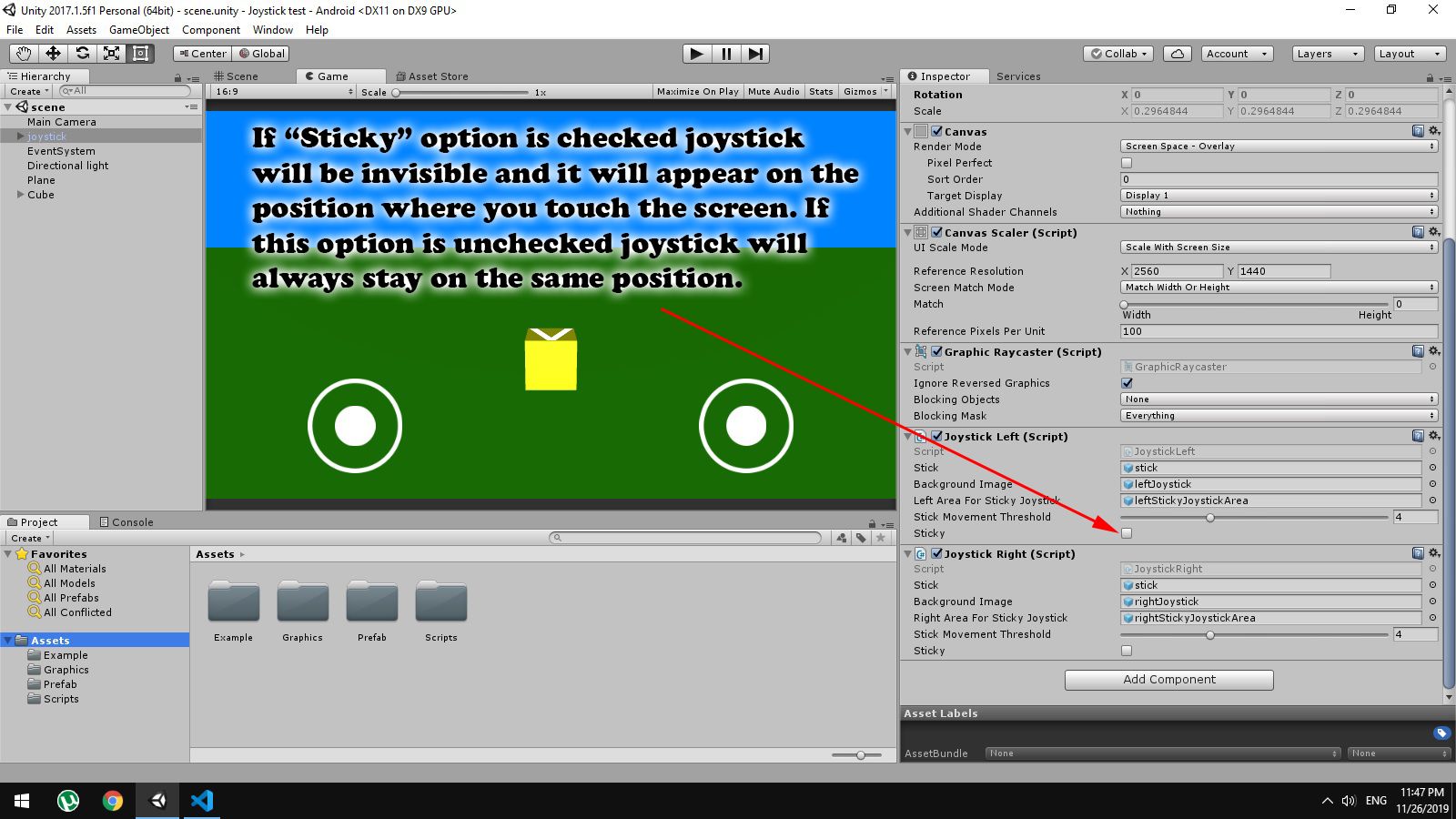Toggle Ignore Reversed Graphics checkbox
Screen dimensions: 1456x819
pyautogui.click(x=1127, y=383)
